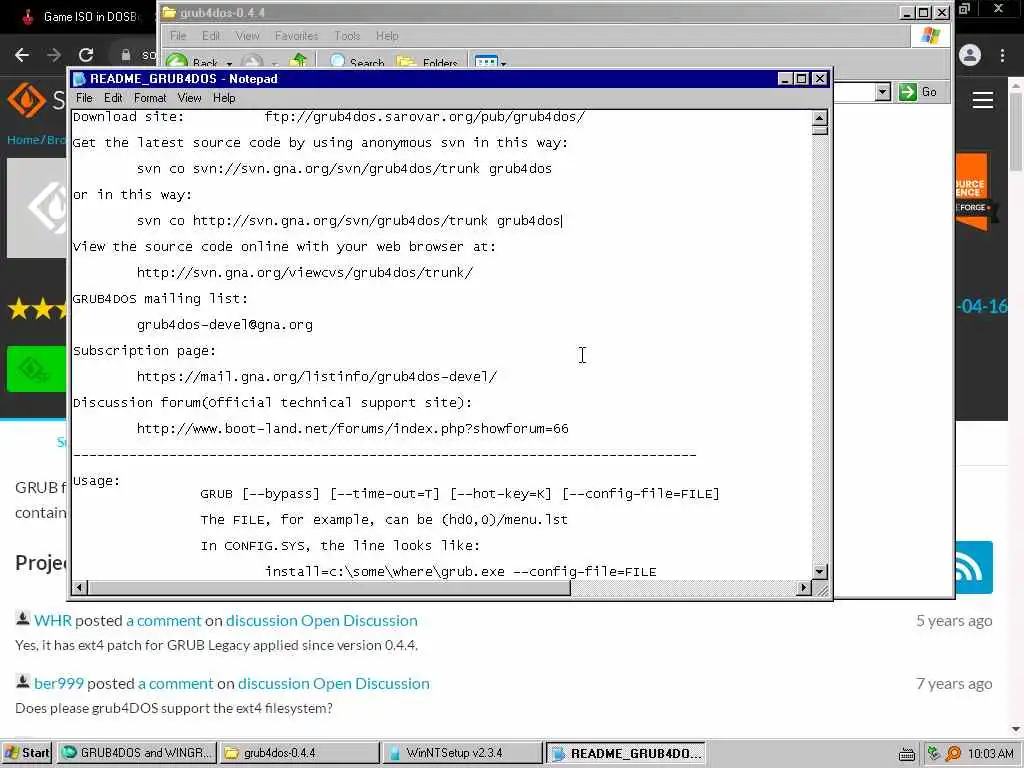Open the Edit menu in Notepad
Screen dimensions: 1024x768
pyautogui.click(x=113, y=98)
